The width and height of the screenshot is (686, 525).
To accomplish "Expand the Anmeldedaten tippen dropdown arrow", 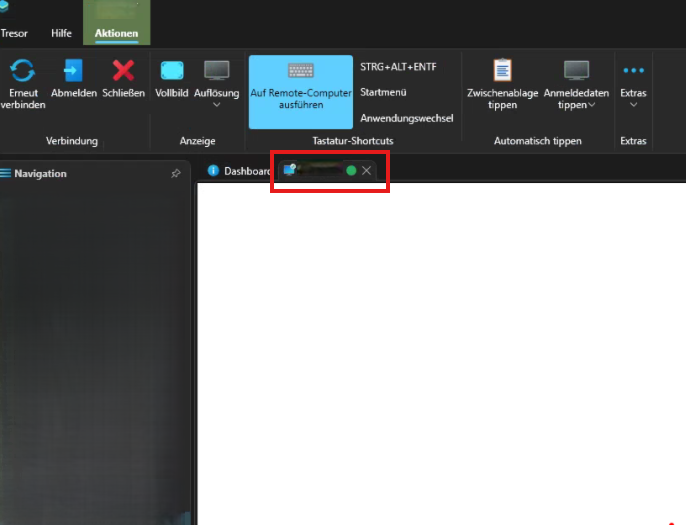I will (x=591, y=105).
